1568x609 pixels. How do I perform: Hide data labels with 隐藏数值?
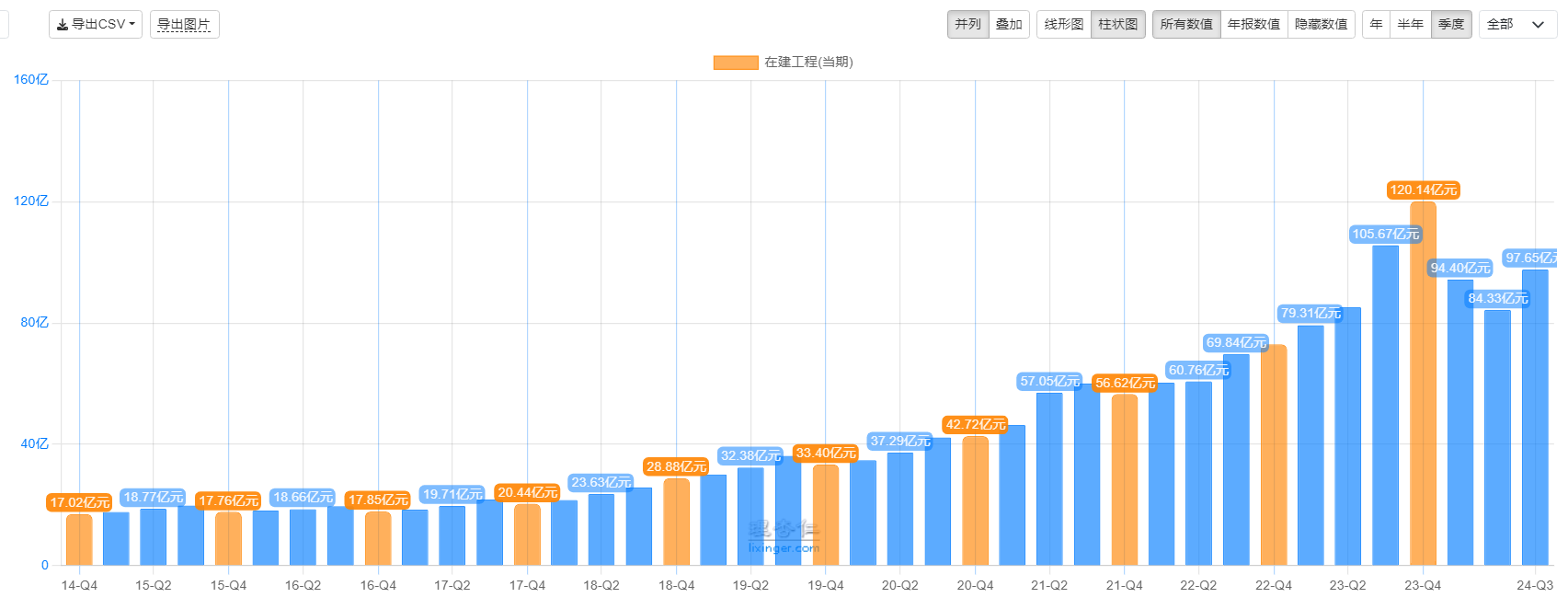[1321, 24]
